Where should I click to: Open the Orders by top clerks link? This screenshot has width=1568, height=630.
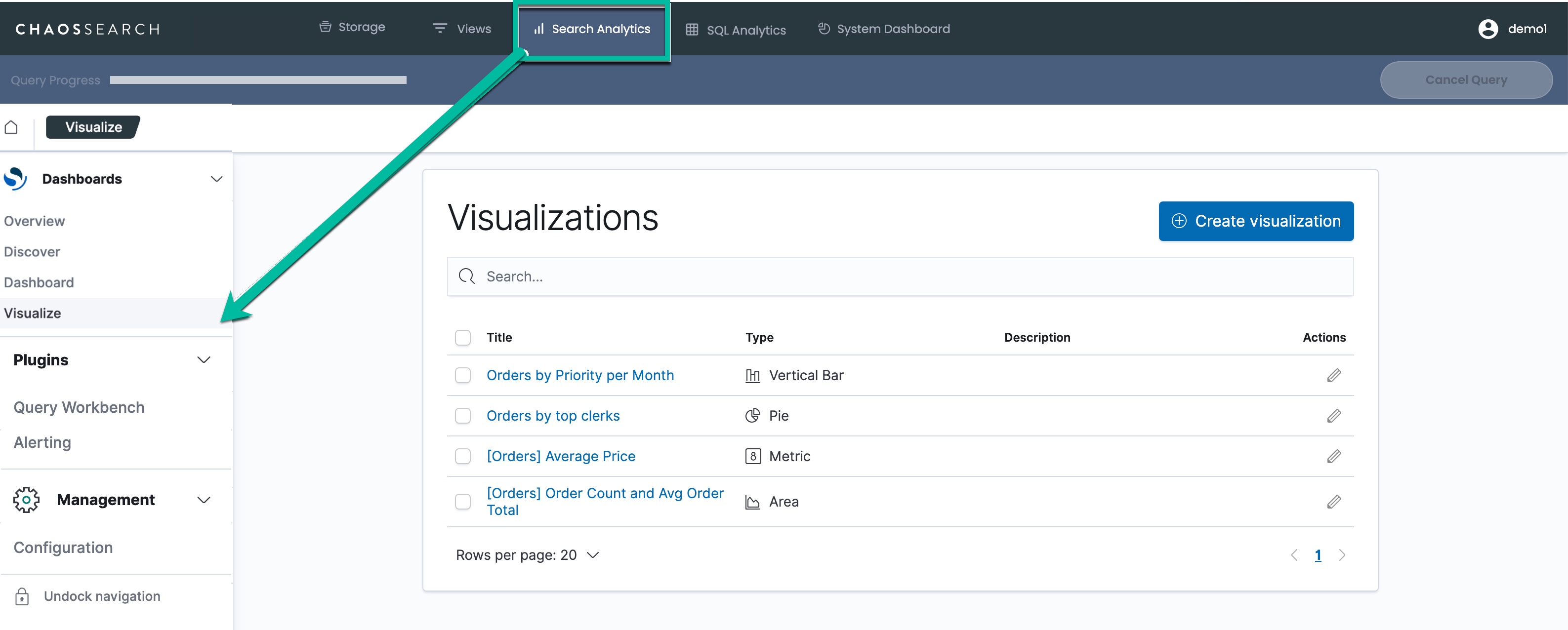(553, 416)
